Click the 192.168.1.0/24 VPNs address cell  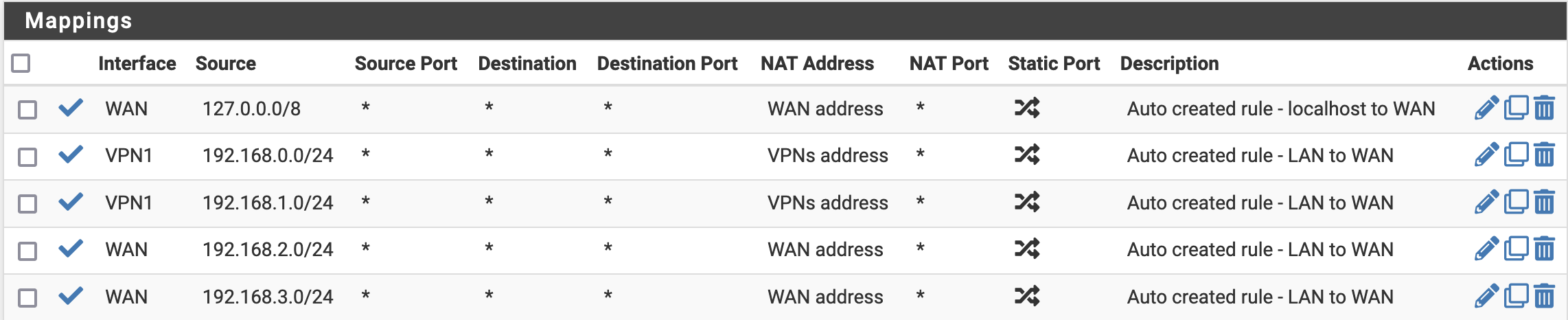pos(827,203)
